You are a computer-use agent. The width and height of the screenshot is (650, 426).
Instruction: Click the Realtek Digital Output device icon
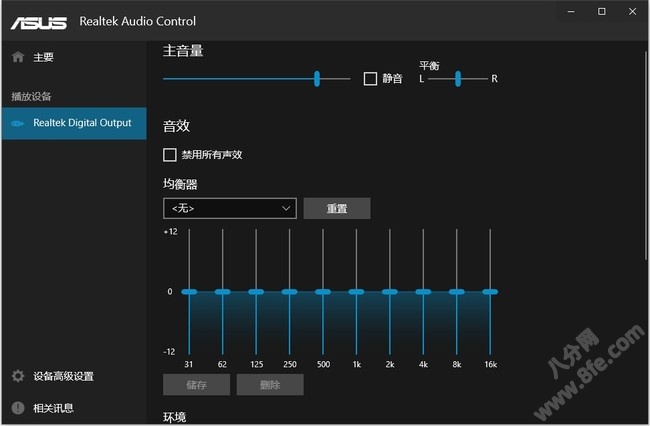(x=17, y=123)
